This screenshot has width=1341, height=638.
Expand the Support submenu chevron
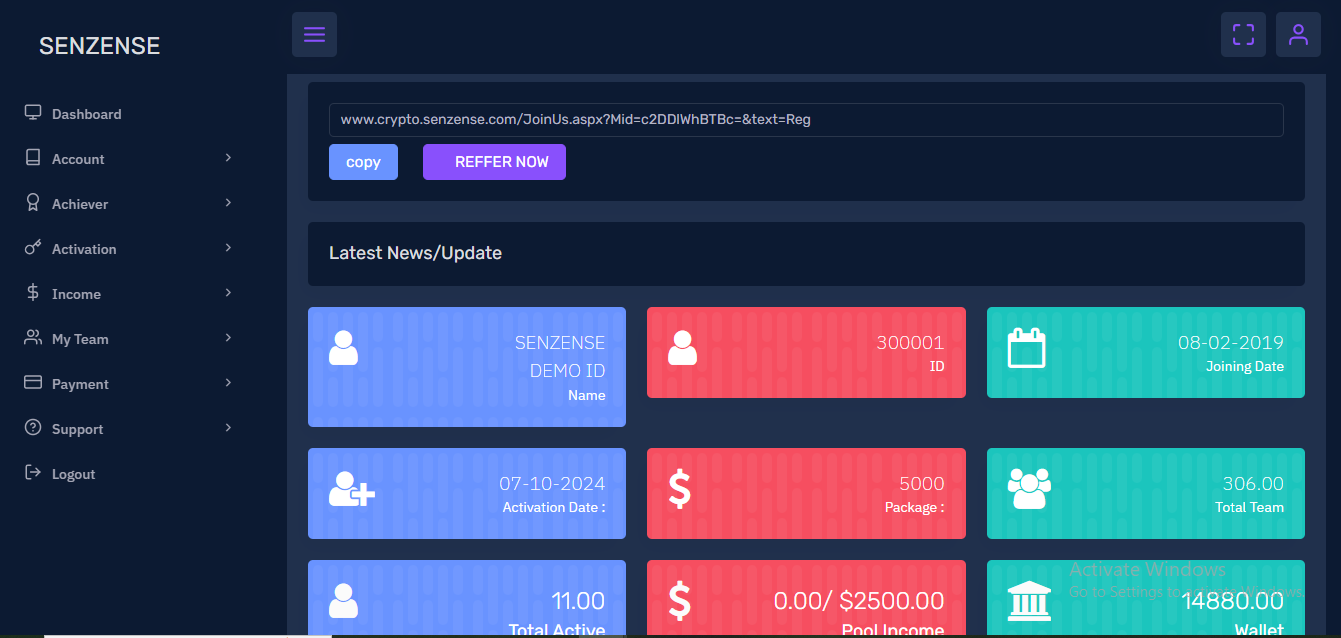click(x=228, y=428)
